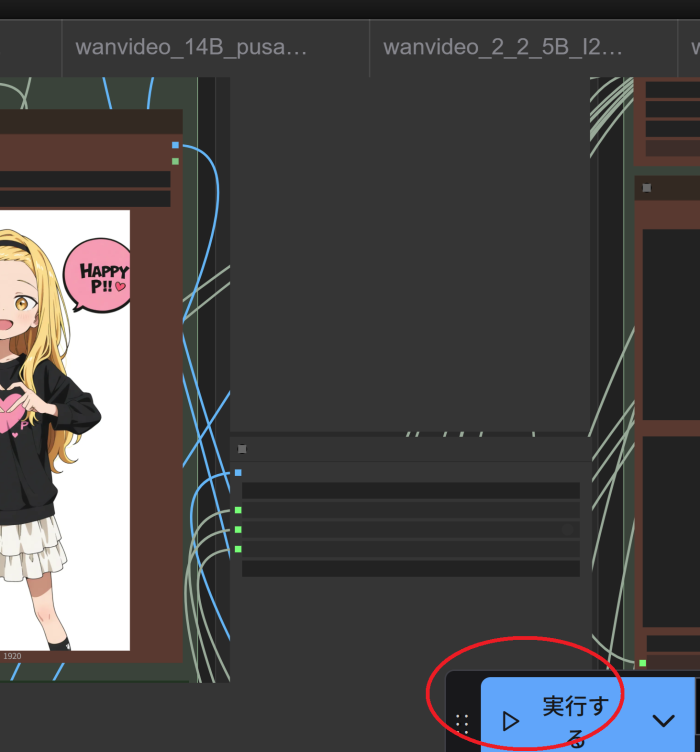The height and width of the screenshot is (752, 700).
Task: Open the run options dropdown chevron
Action: (664, 720)
